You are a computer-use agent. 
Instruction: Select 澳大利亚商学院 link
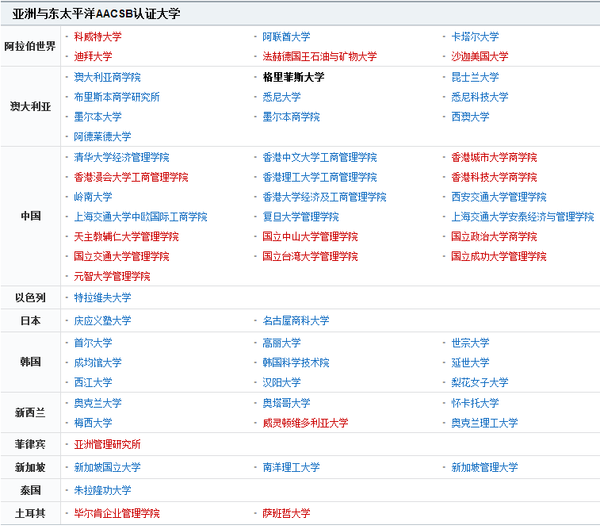[x=107, y=77]
